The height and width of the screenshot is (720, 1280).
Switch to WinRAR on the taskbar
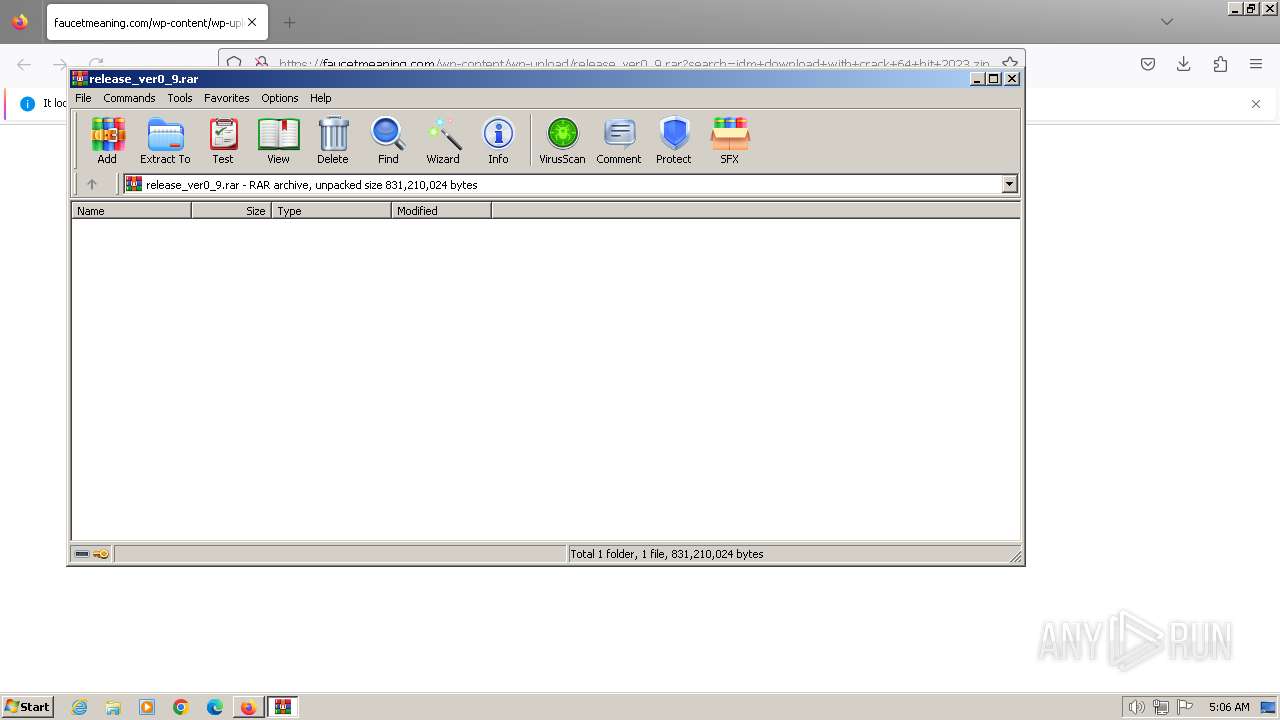[283, 707]
